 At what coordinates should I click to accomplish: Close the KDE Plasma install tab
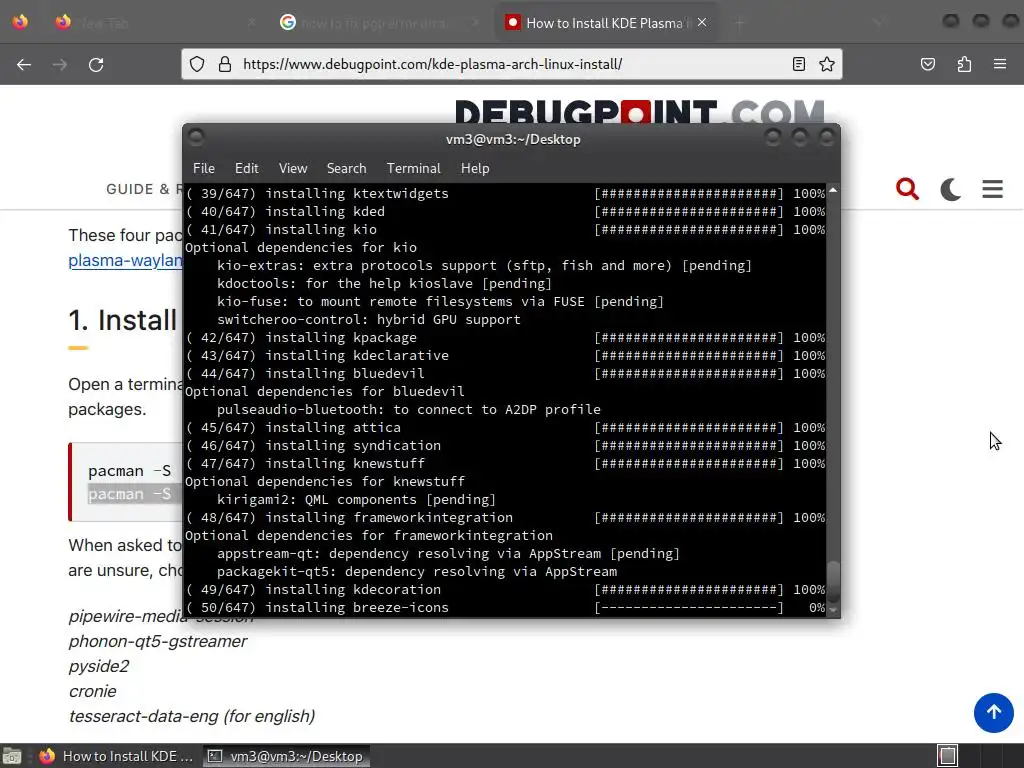[702, 22]
